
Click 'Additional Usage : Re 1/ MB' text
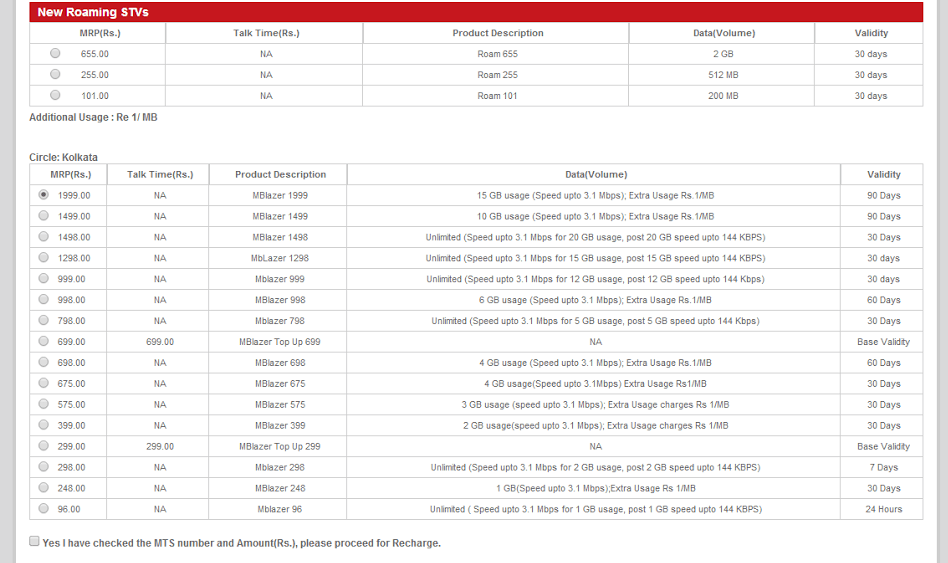[93, 117]
